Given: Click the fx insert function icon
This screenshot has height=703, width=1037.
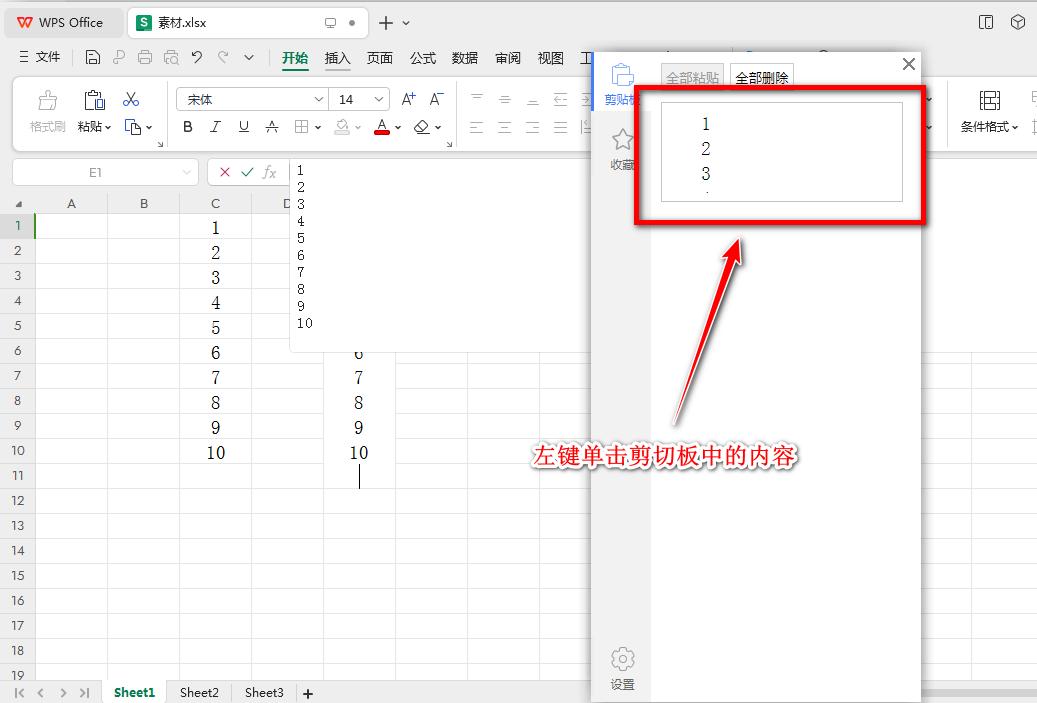Looking at the screenshot, I should (269, 172).
